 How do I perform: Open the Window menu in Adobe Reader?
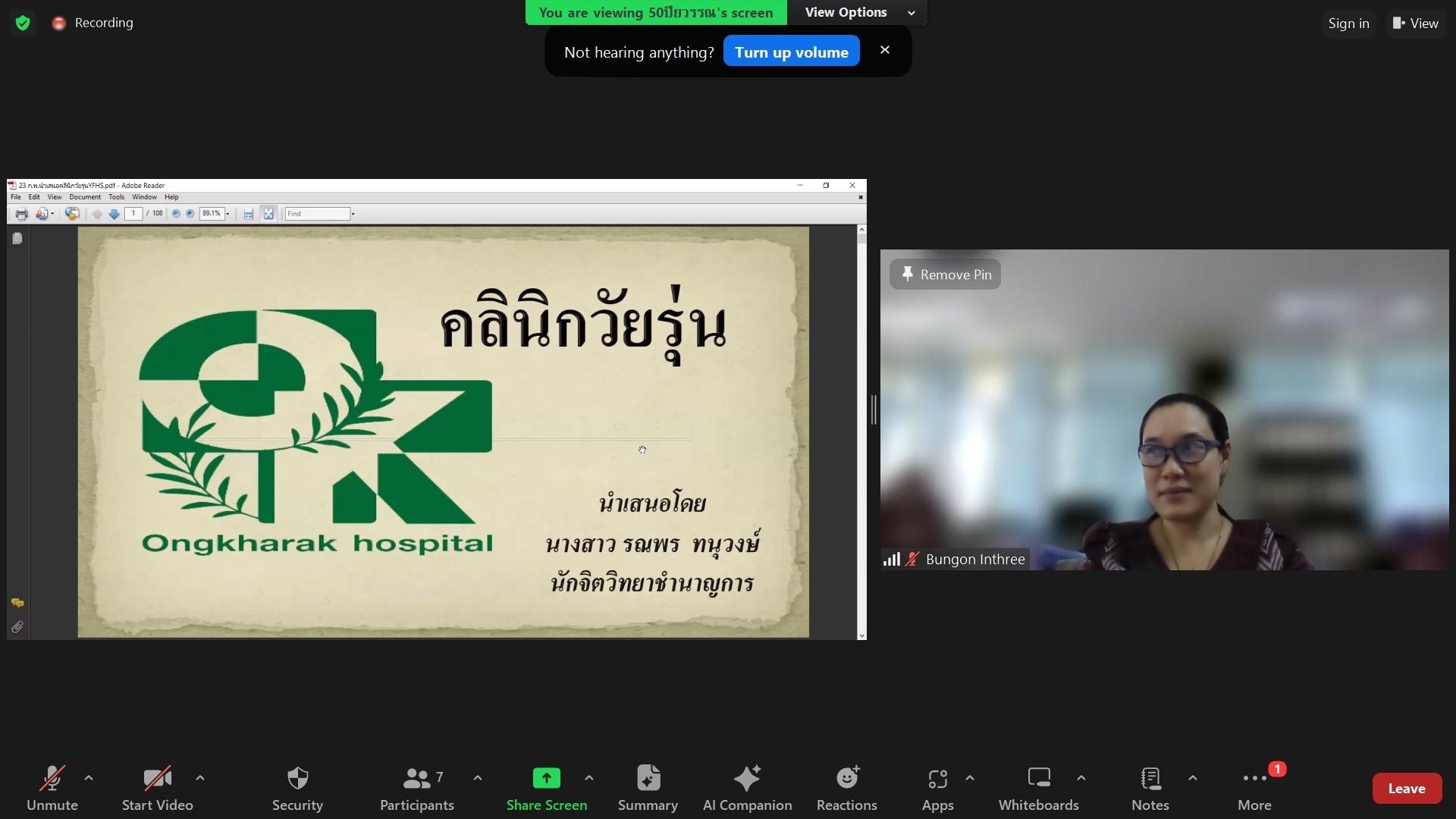(144, 197)
